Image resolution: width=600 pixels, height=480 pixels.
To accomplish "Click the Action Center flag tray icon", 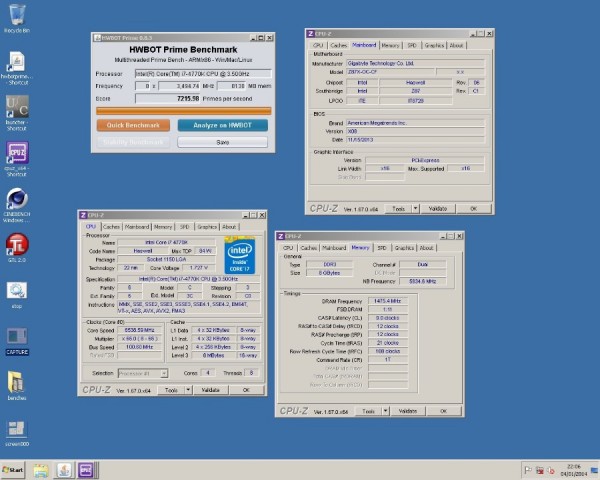I will 528,470.
